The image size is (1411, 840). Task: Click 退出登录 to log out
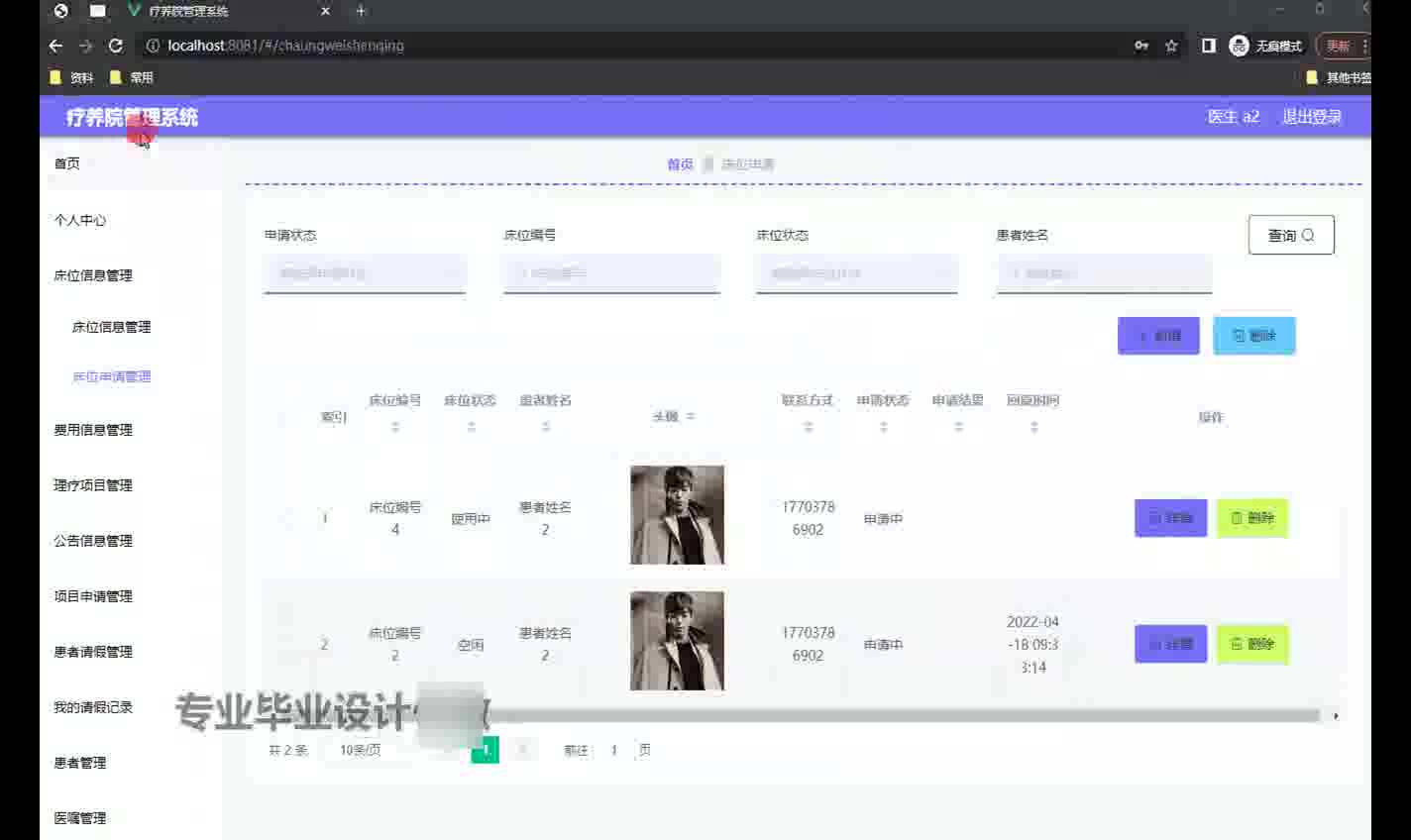(1312, 117)
